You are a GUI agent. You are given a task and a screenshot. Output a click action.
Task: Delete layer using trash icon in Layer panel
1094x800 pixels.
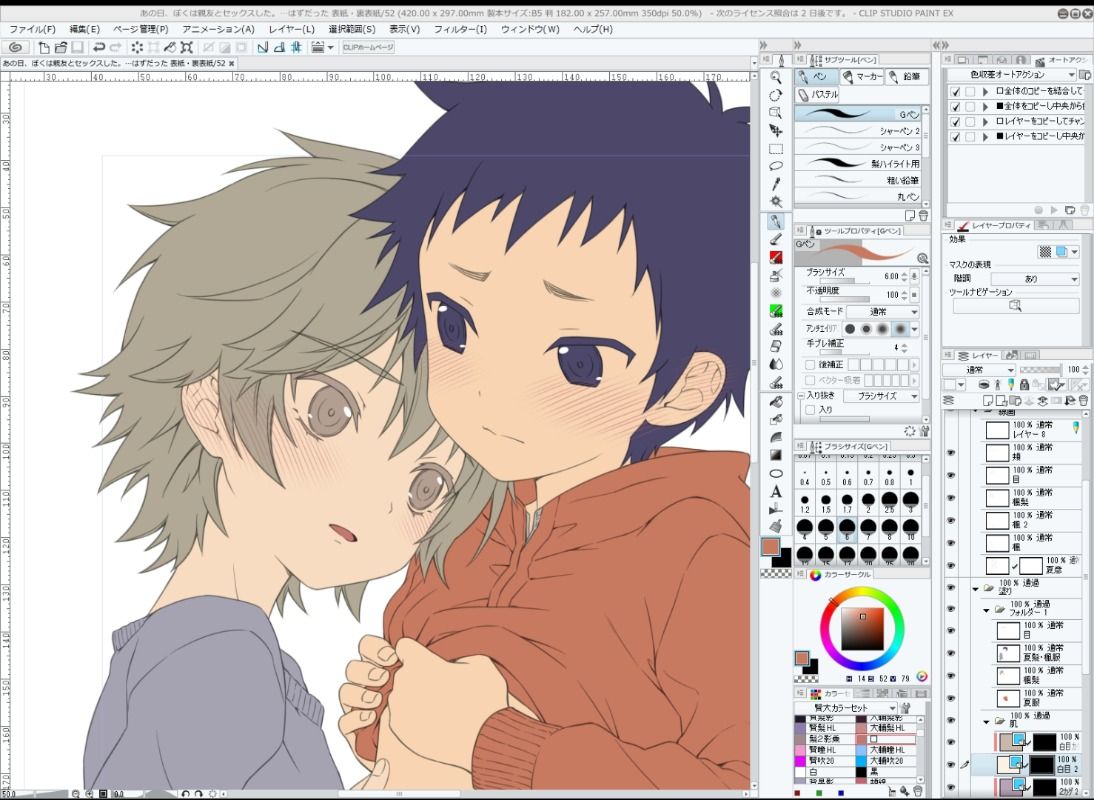1083,401
